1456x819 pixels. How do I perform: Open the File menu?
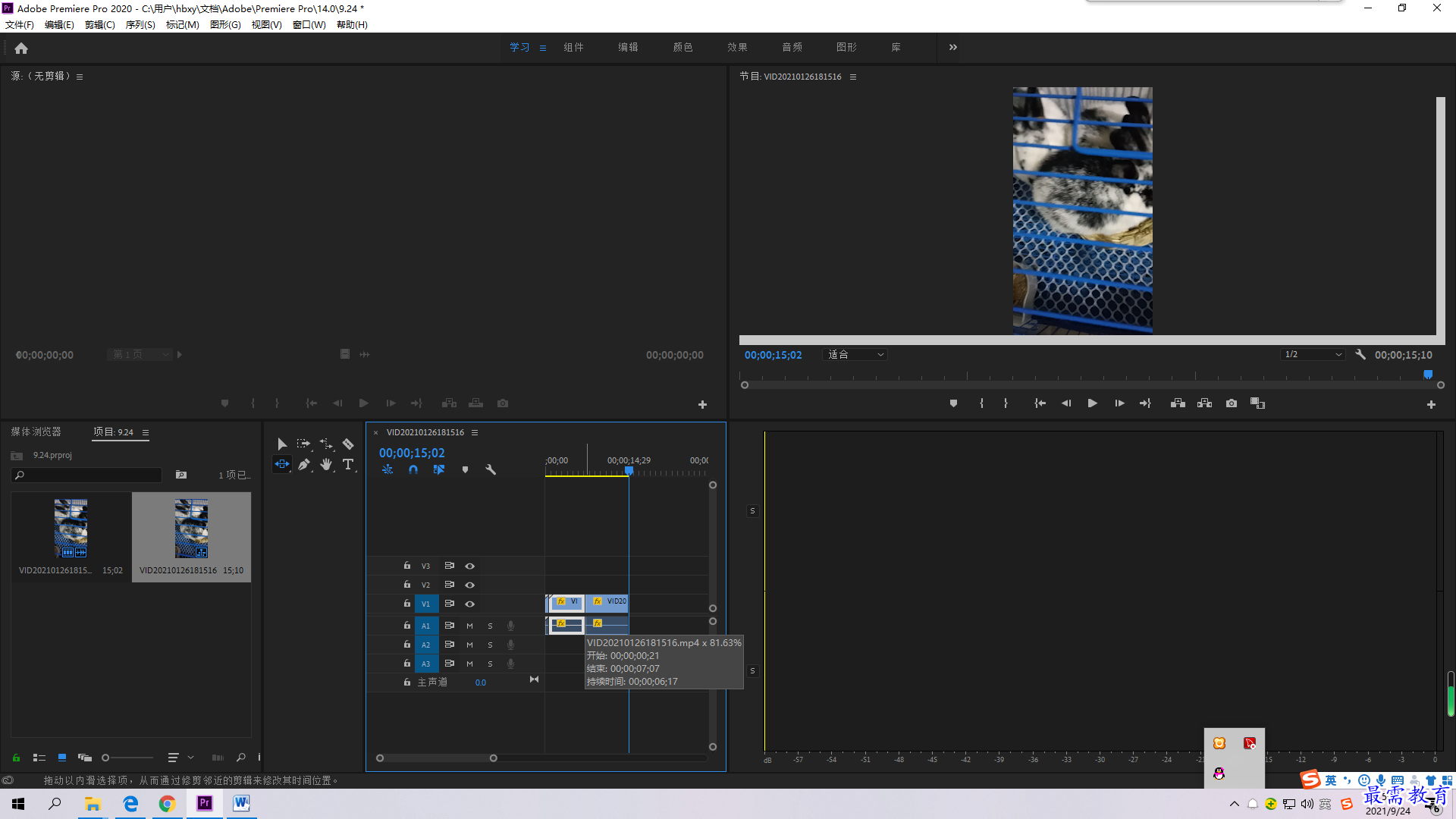20,25
